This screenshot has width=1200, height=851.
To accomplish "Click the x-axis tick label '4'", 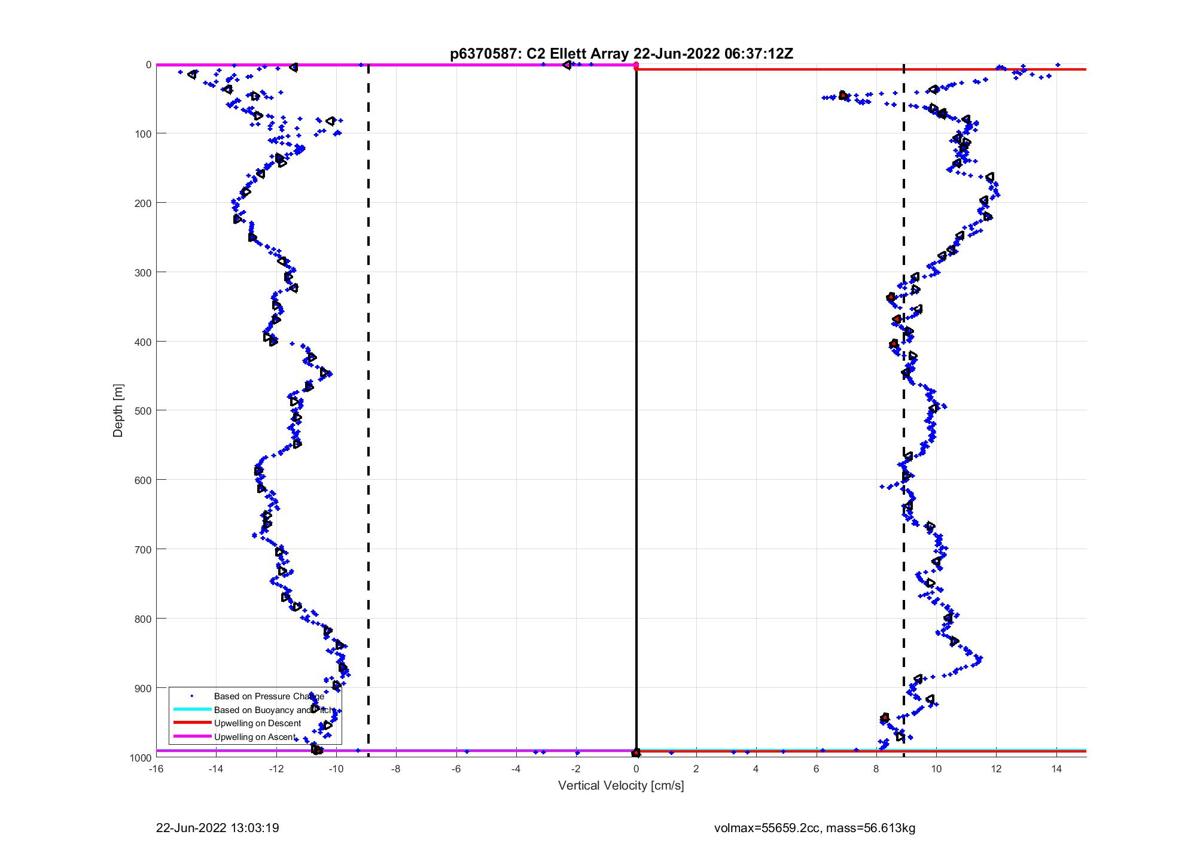I will [756, 769].
